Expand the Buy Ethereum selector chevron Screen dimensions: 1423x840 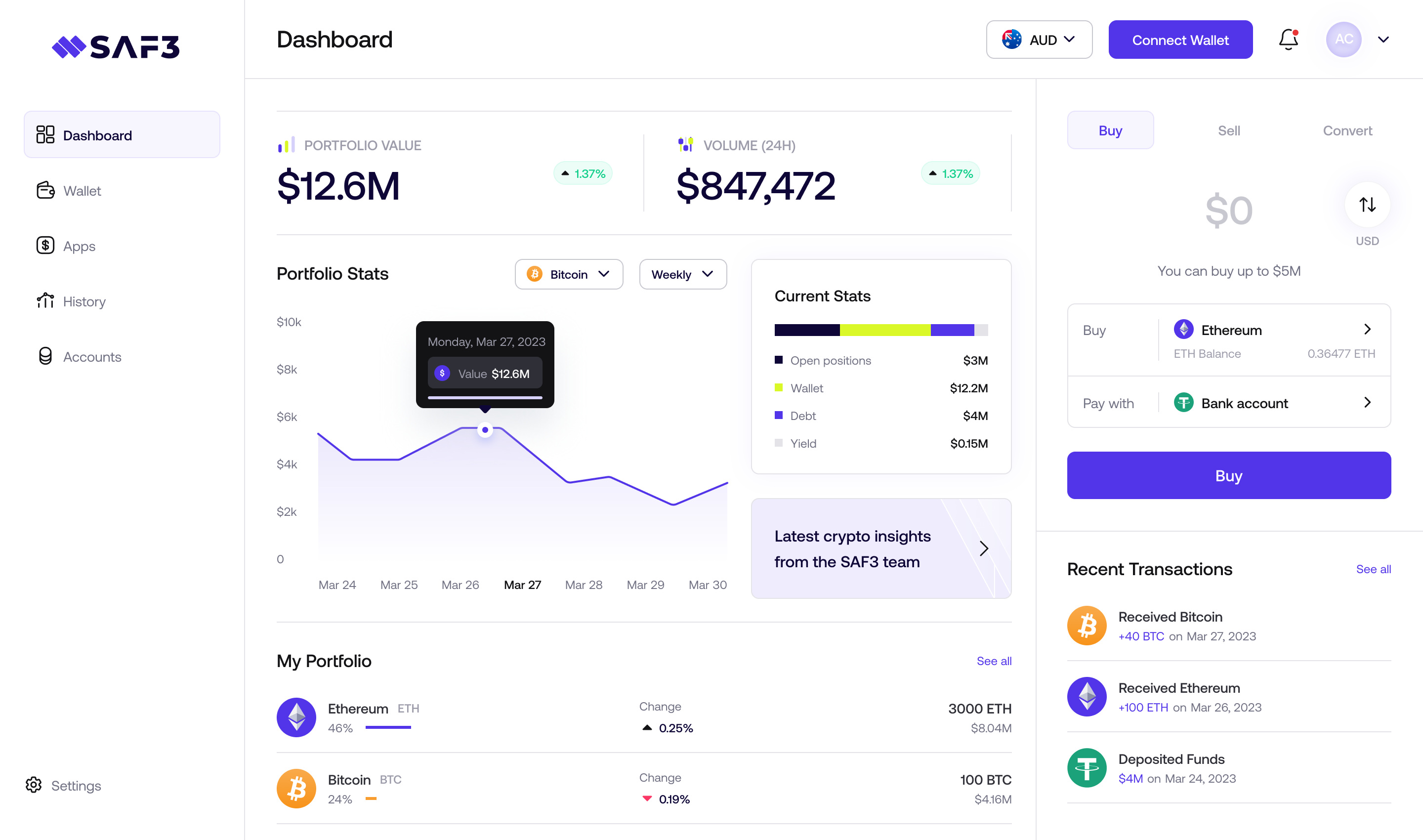1367,330
